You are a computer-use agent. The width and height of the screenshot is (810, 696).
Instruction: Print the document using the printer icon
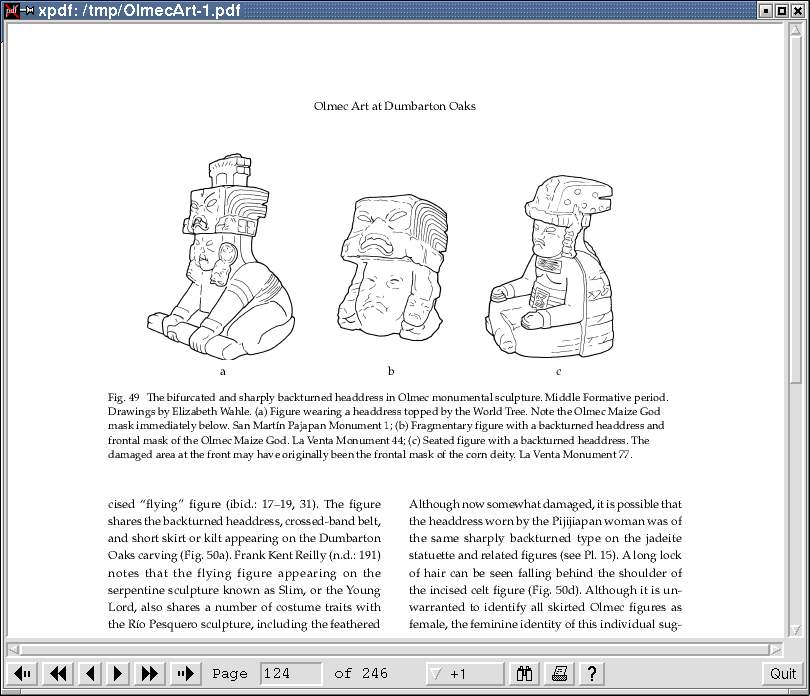tap(559, 673)
